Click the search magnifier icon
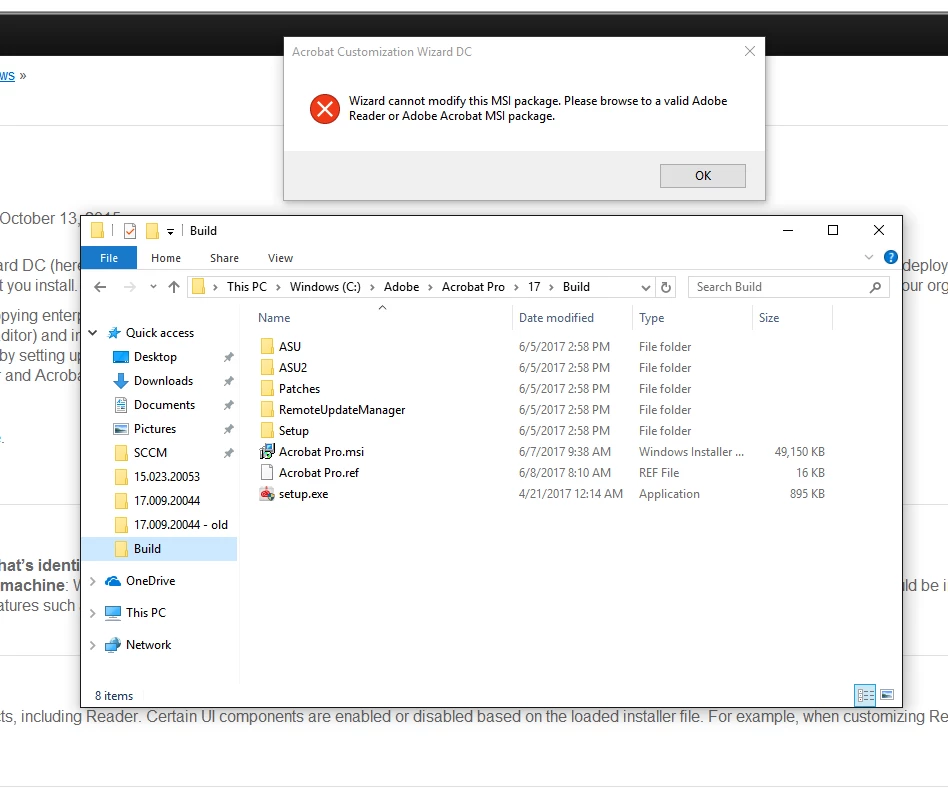Screen dimensions: 948x789 tap(875, 288)
